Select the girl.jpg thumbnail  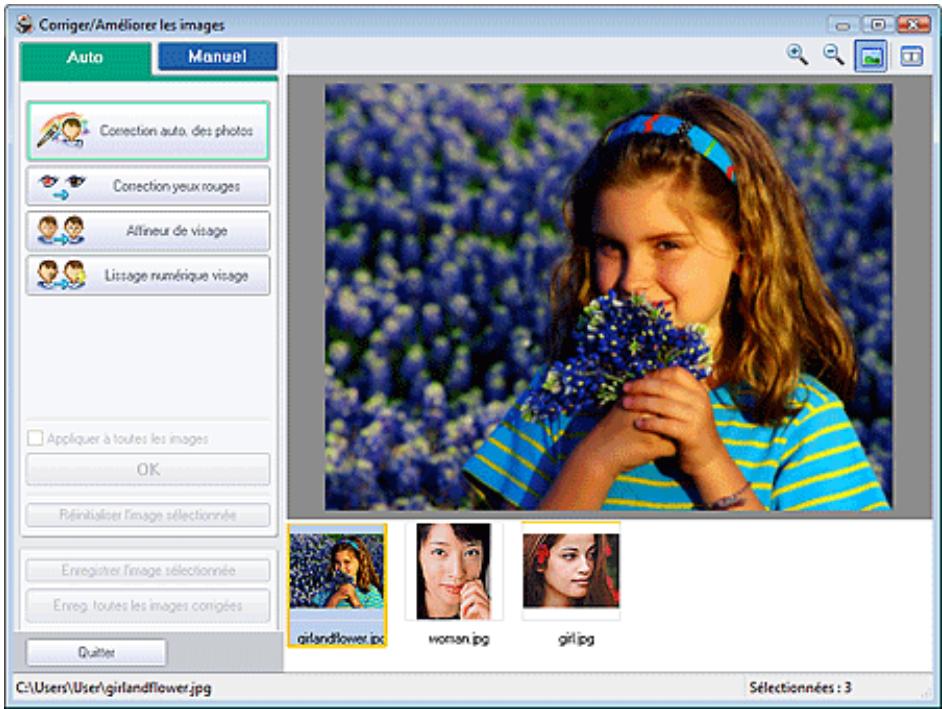coord(571,571)
